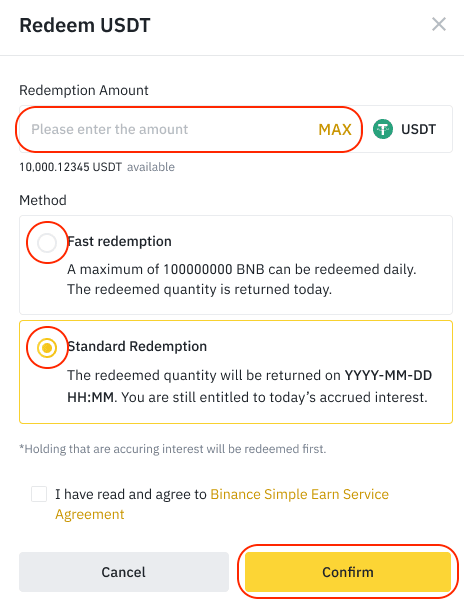Image resolution: width=464 pixels, height=605 pixels.
Task: Click the yellow Confirm button
Action: pos(348,572)
